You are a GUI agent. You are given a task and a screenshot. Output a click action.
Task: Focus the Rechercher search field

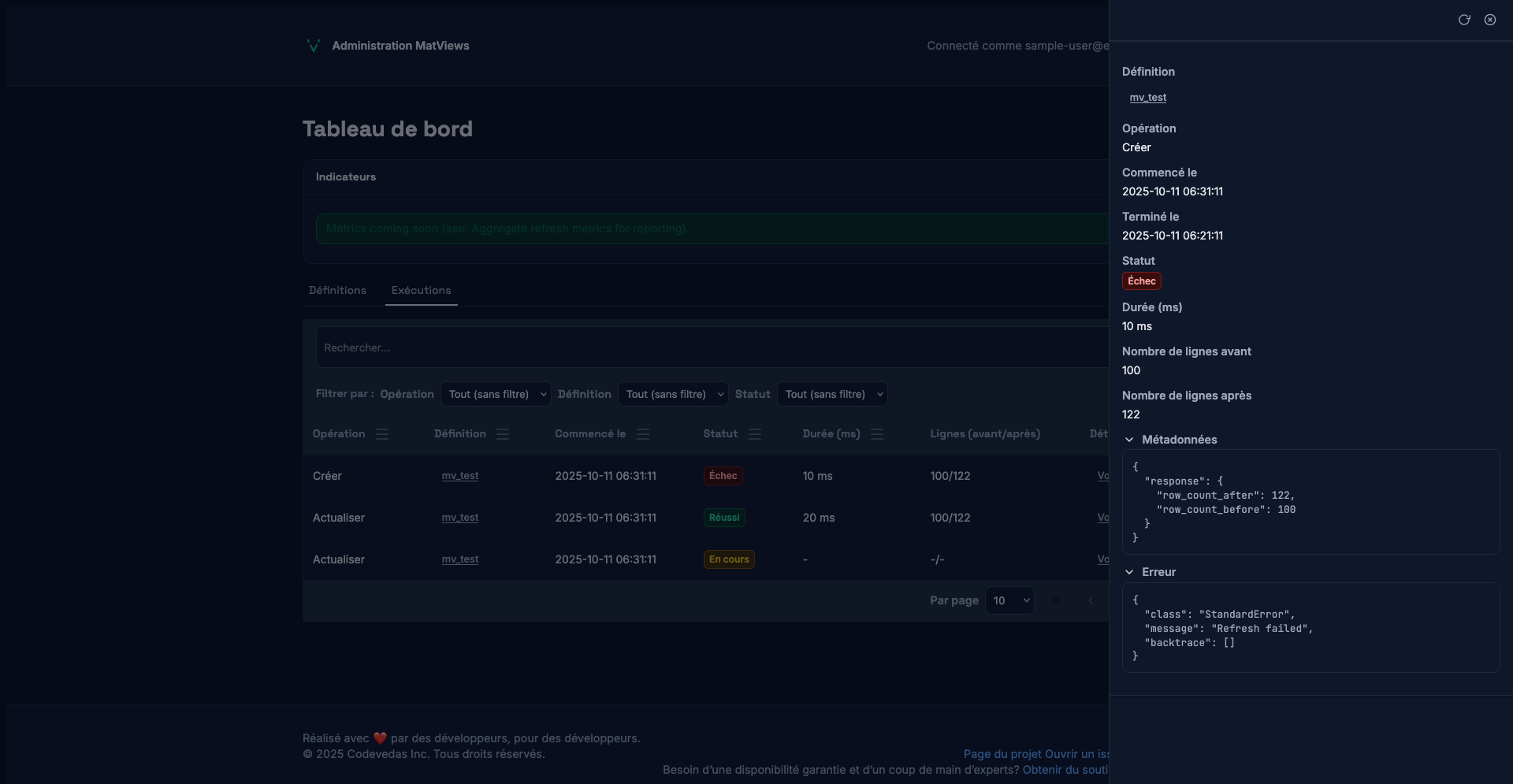pos(709,347)
